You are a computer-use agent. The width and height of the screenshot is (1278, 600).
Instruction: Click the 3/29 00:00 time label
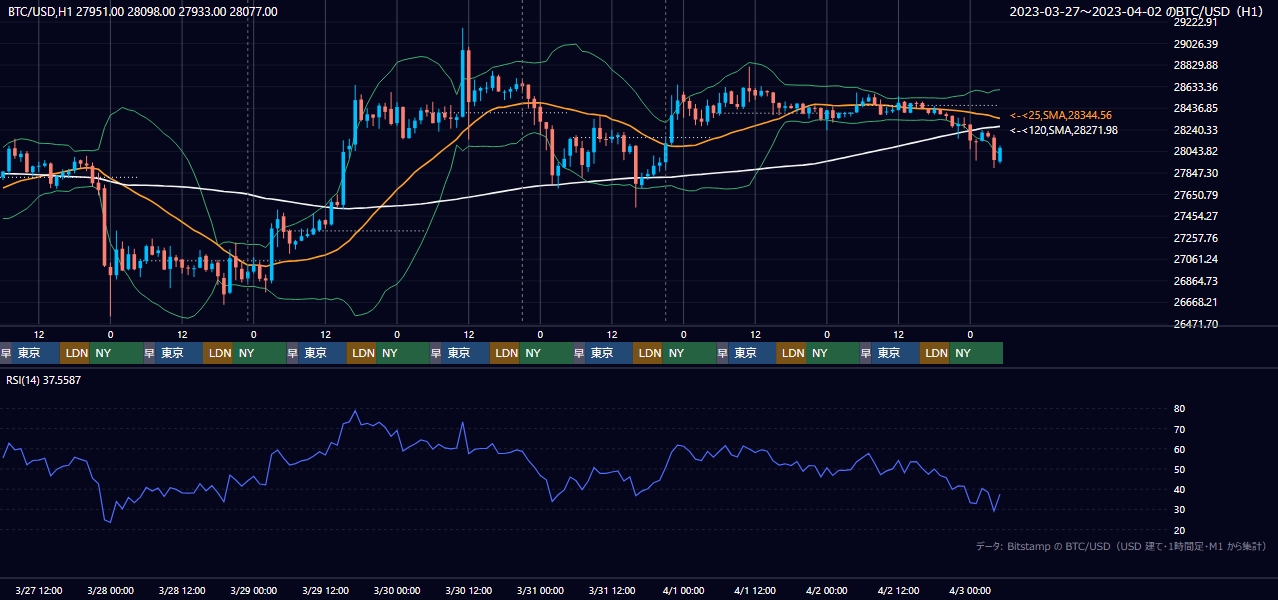click(x=254, y=590)
